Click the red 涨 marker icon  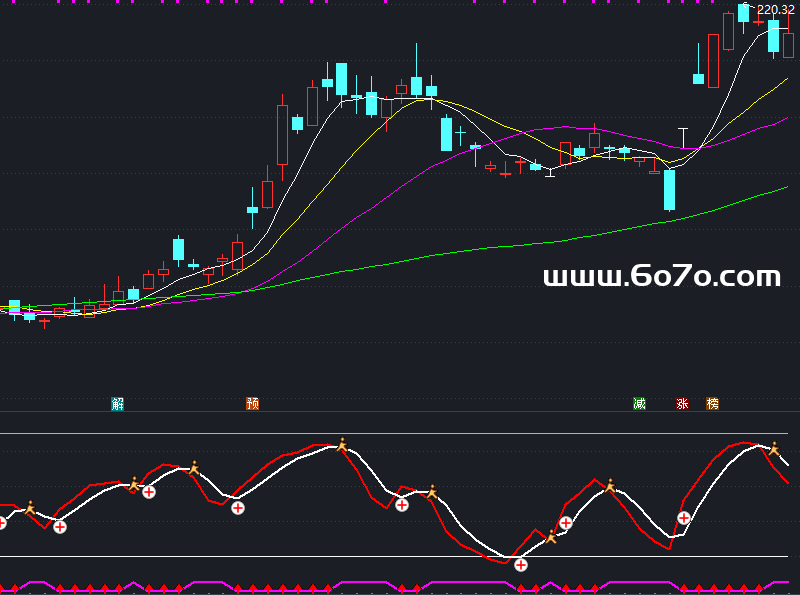click(x=682, y=404)
